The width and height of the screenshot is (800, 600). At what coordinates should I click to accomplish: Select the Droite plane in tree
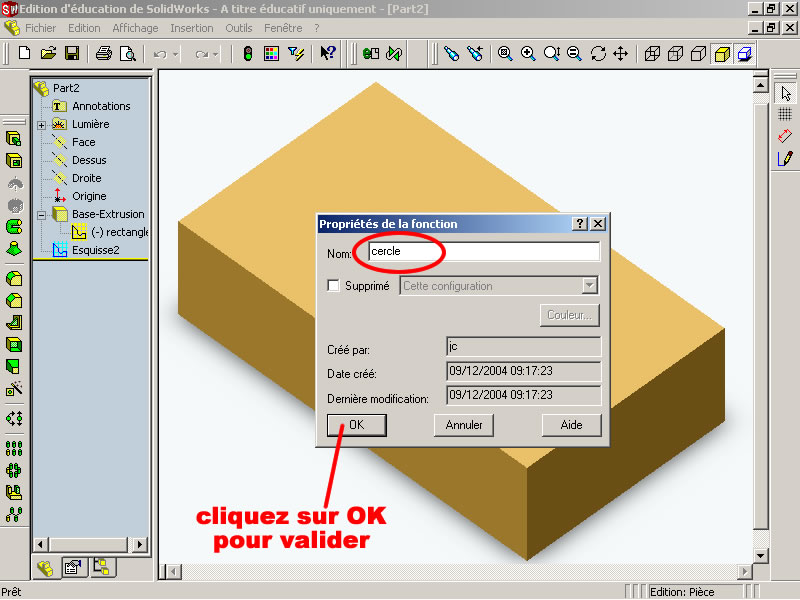click(87, 178)
